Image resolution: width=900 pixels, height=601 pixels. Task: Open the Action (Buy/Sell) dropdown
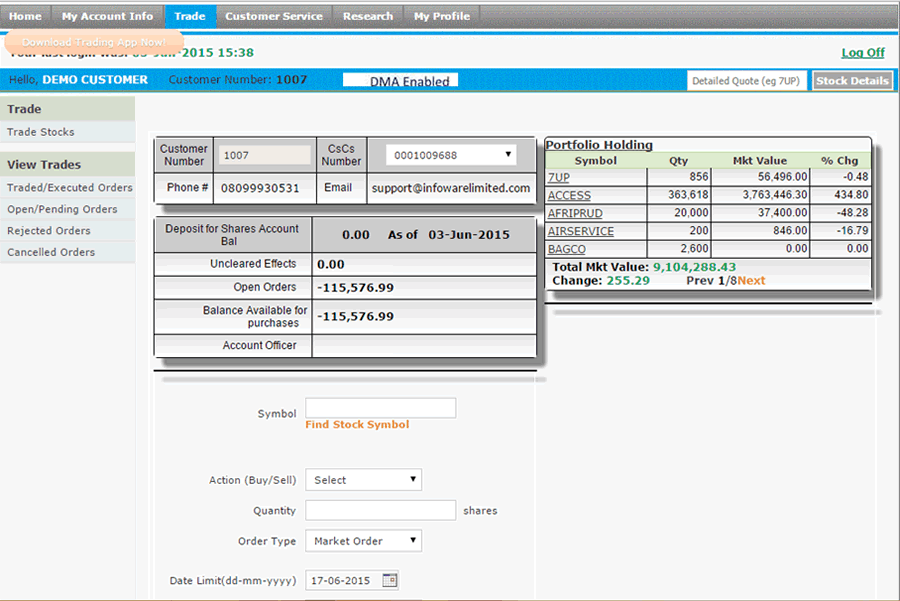[x=363, y=480]
